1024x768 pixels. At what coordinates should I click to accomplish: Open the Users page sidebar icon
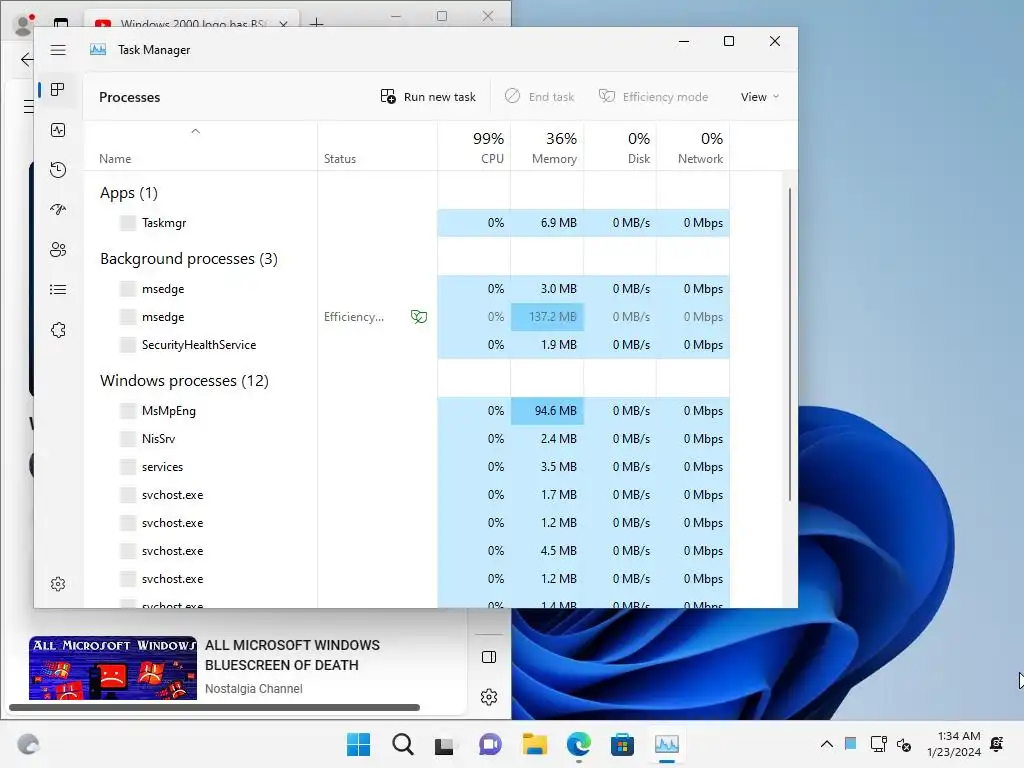(58, 249)
